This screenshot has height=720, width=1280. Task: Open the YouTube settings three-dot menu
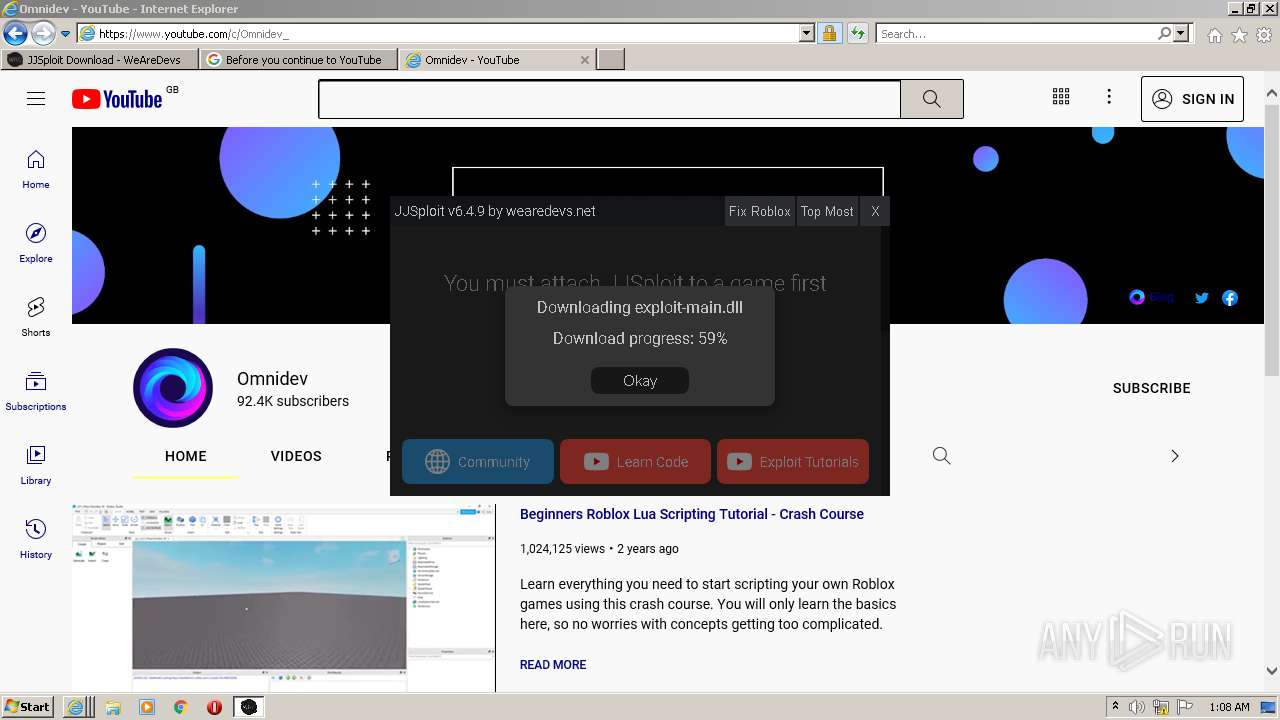tap(1109, 97)
